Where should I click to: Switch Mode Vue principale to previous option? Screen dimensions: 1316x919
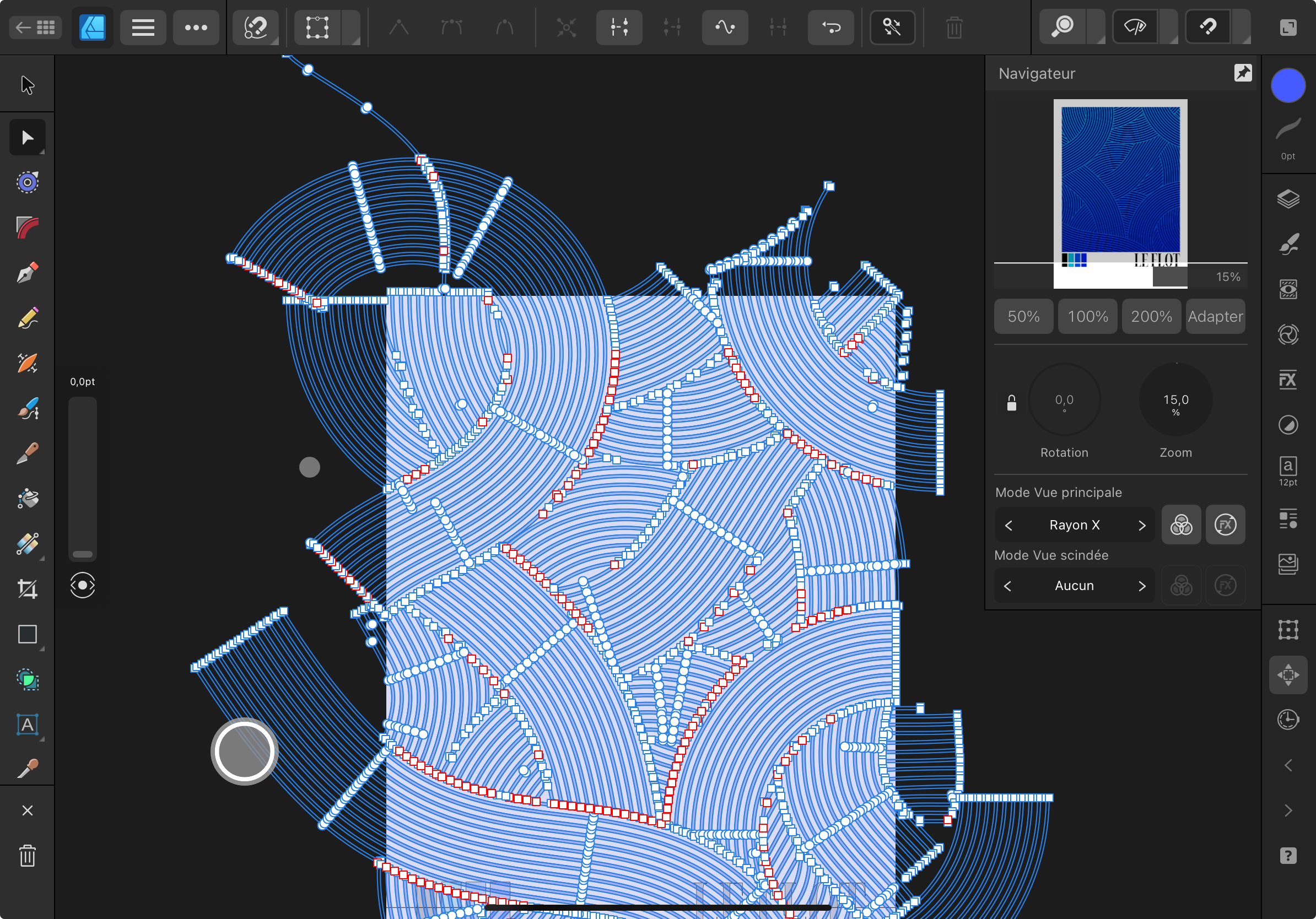coord(1008,525)
